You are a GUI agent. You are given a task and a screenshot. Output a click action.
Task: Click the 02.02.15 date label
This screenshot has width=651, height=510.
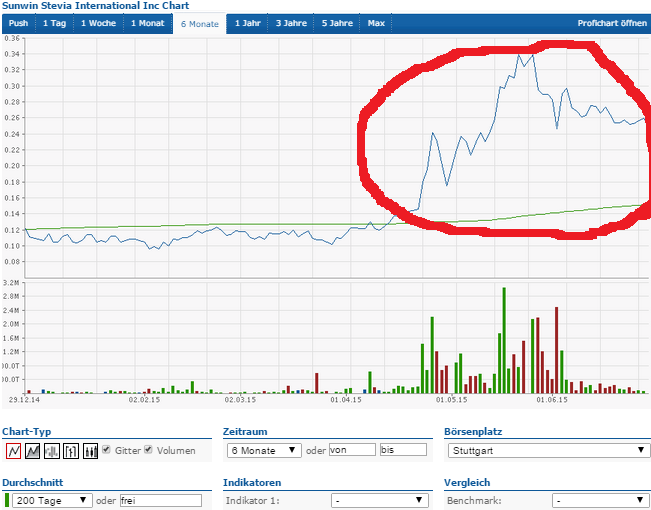tap(144, 400)
